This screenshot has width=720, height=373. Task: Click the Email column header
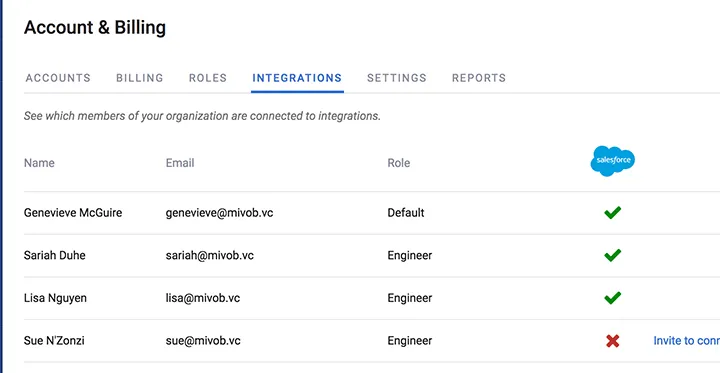coord(180,163)
